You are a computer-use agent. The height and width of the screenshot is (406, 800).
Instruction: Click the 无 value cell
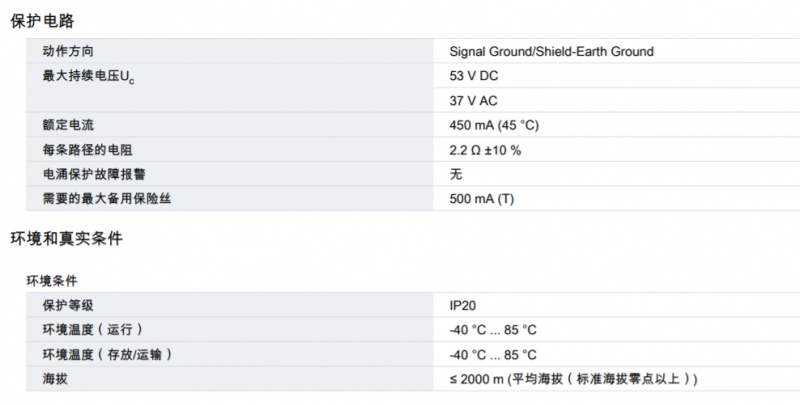click(x=456, y=174)
